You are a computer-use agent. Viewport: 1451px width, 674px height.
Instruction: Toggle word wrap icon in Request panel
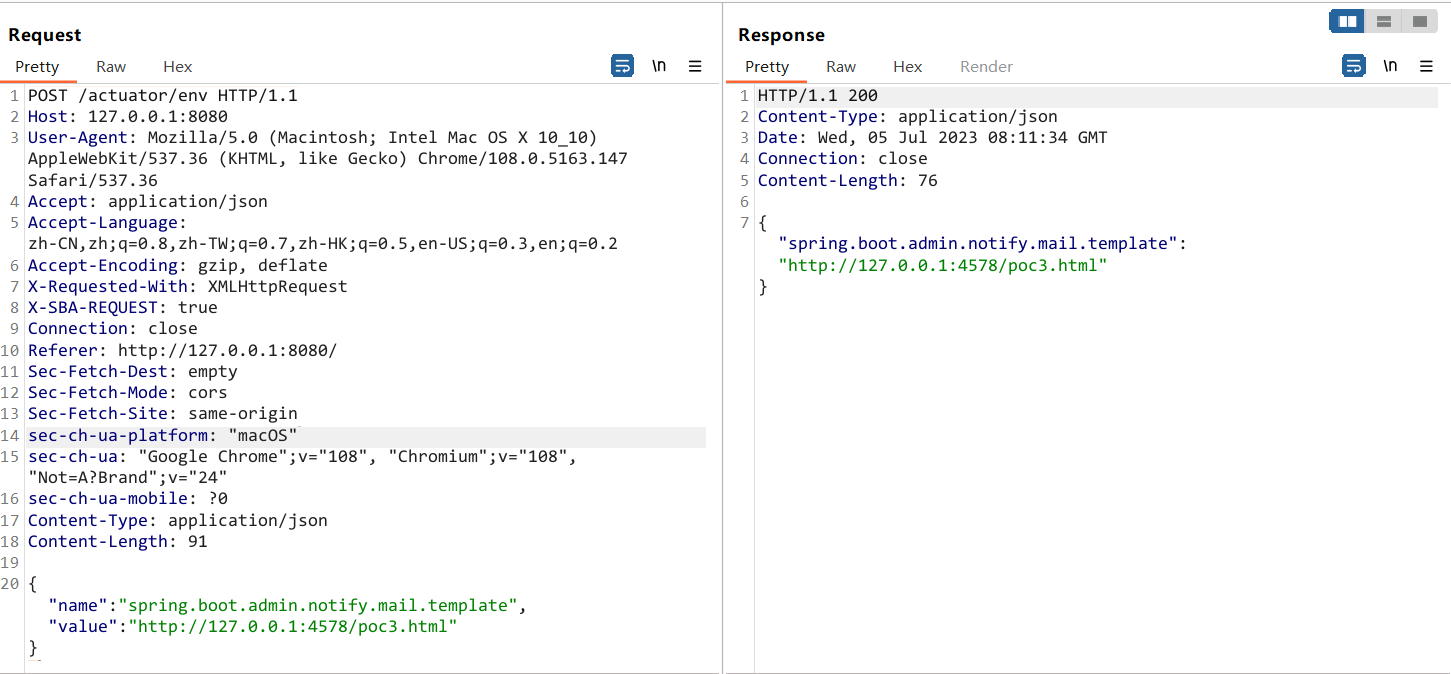pyautogui.click(x=622, y=66)
